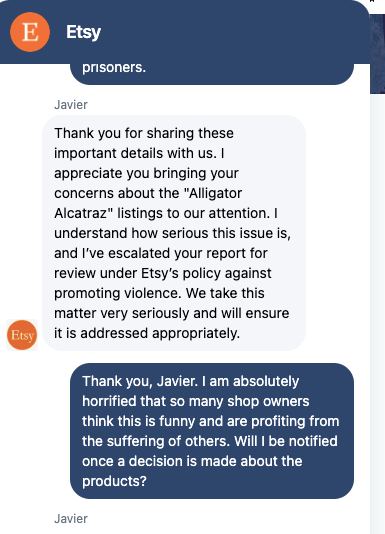The width and height of the screenshot is (385, 534).
Task: Click "promoting violence" text in Javier's reply
Action: (118, 293)
